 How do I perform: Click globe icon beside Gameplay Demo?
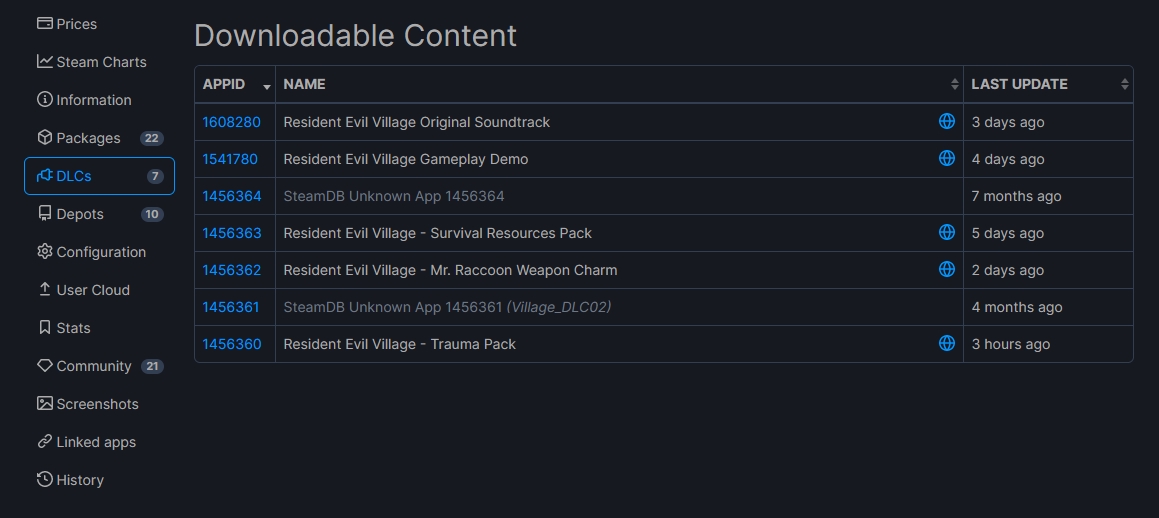[x=946, y=158]
